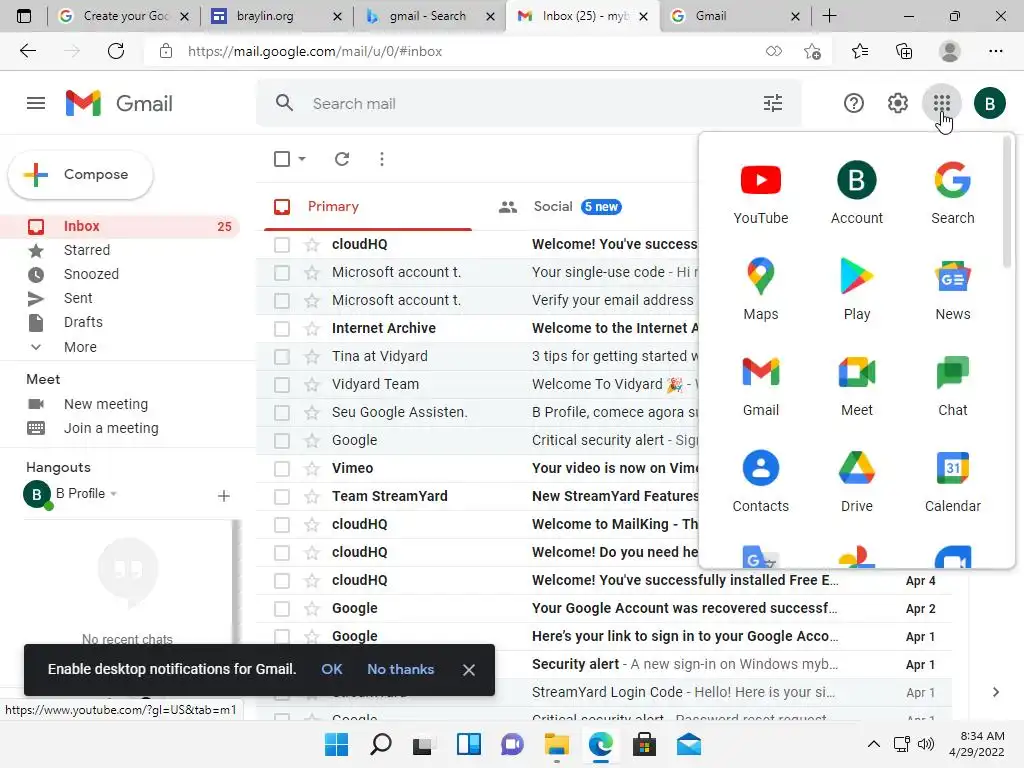Viewport: 1024px width, 768px height.
Task: Add this page to browser favorites
Action: tap(812, 51)
